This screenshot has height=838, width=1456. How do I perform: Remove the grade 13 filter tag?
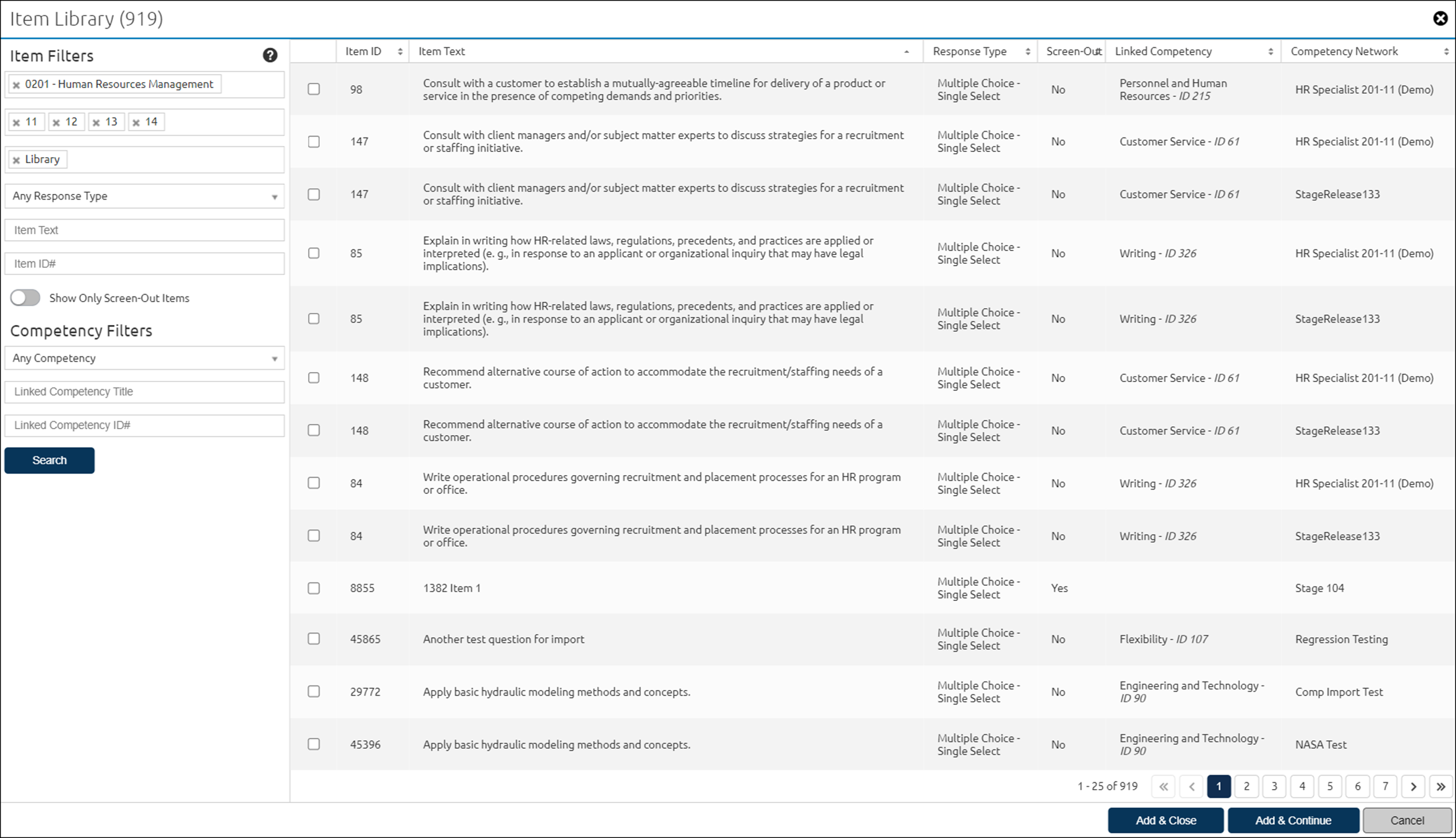point(96,122)
